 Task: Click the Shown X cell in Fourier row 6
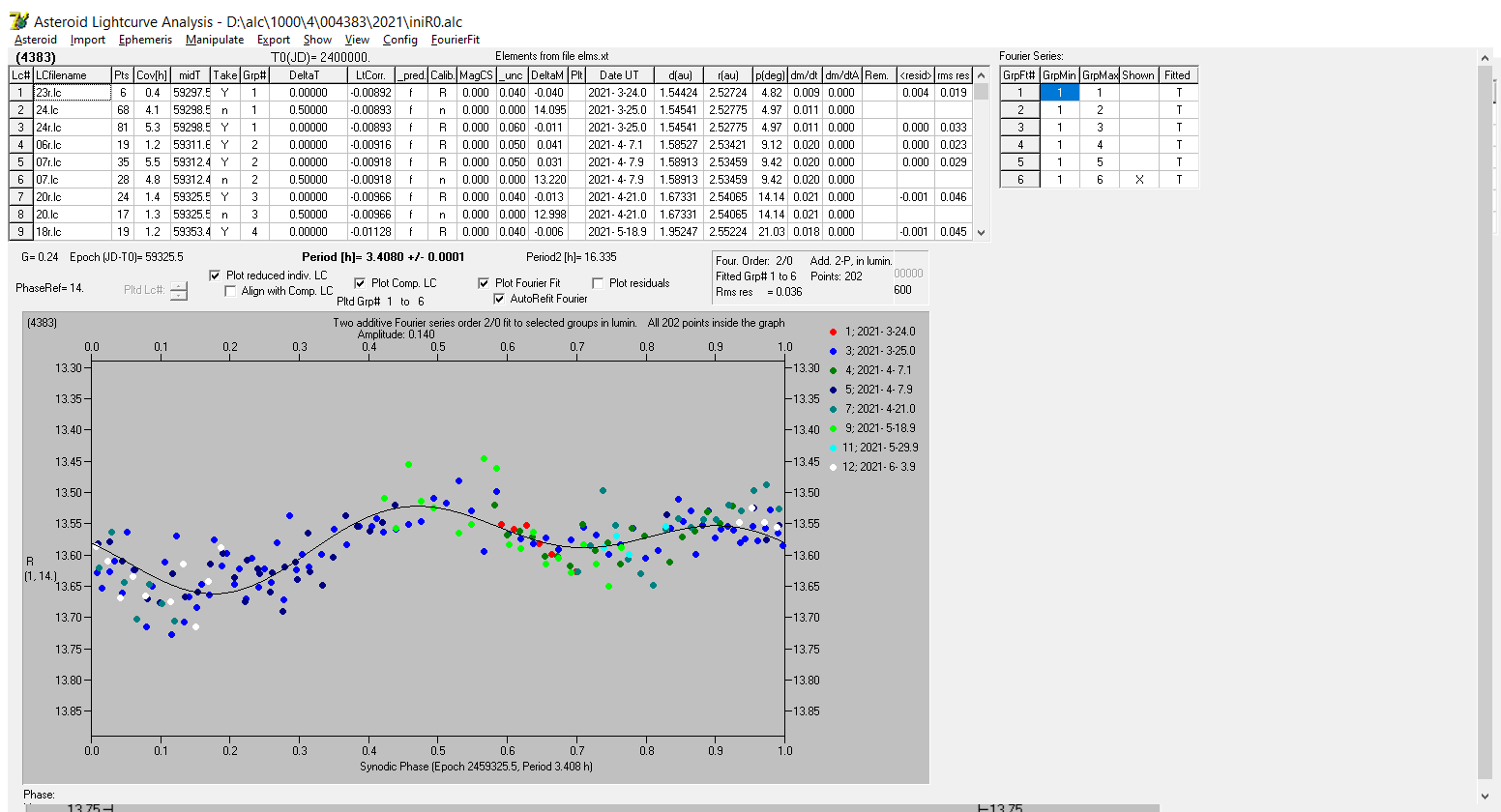pos(1138,180)
